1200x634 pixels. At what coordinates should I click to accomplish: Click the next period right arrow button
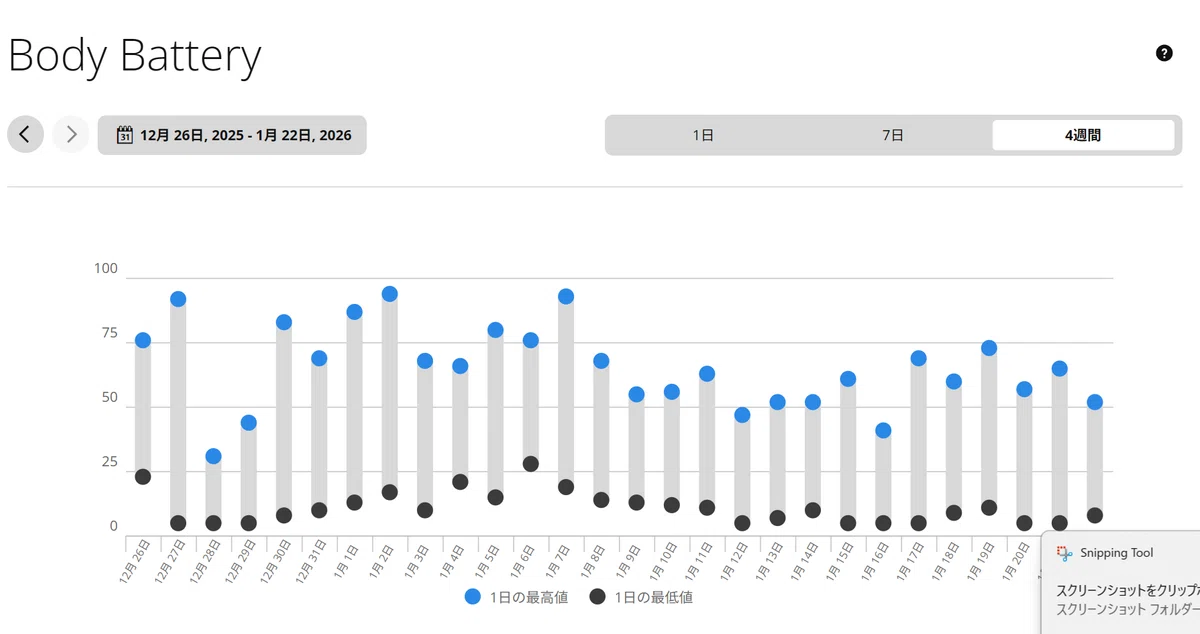point(71,134)
